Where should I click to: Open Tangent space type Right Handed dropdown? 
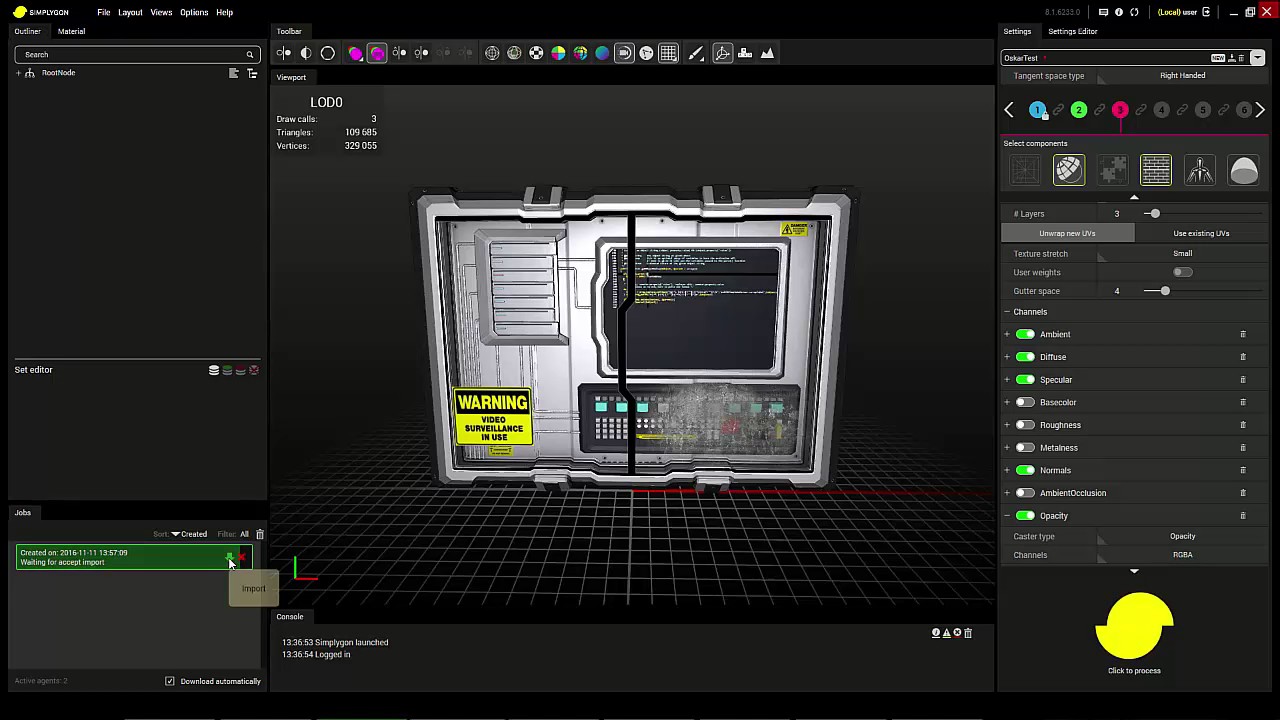click(x=1183, y=76)
